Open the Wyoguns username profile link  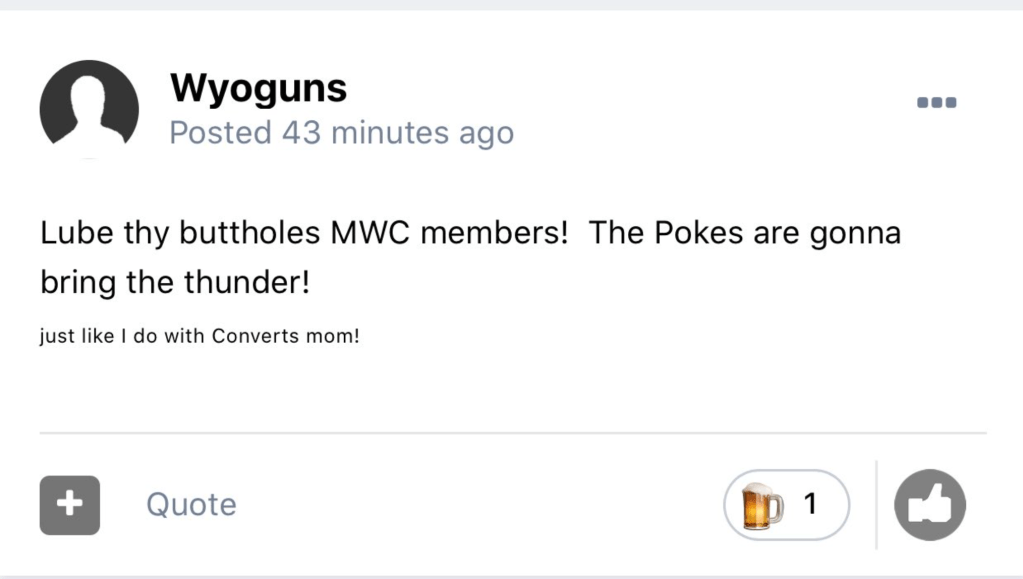pos(258,88)
